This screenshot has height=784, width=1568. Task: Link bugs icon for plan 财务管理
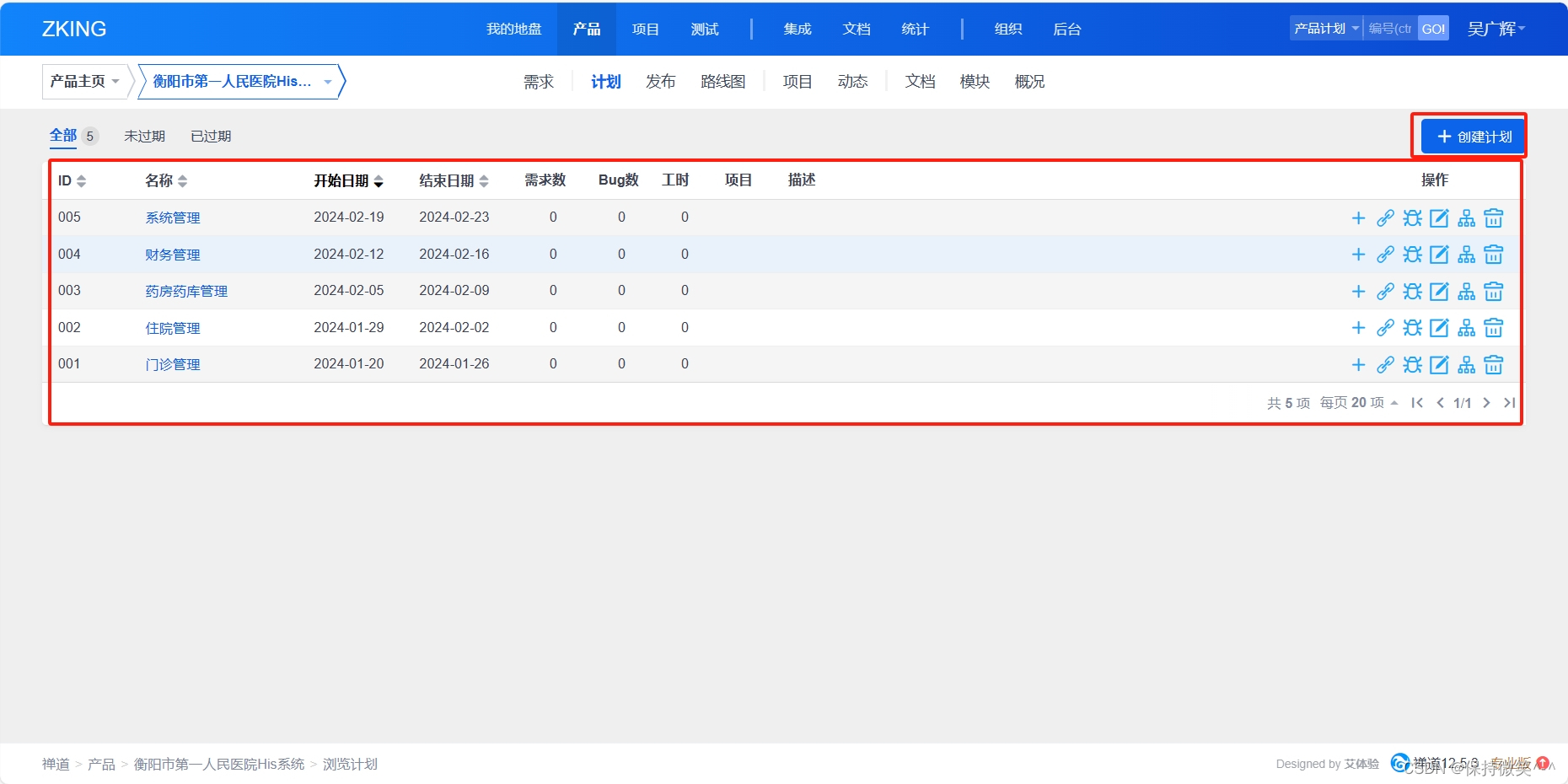point(1412,255)
